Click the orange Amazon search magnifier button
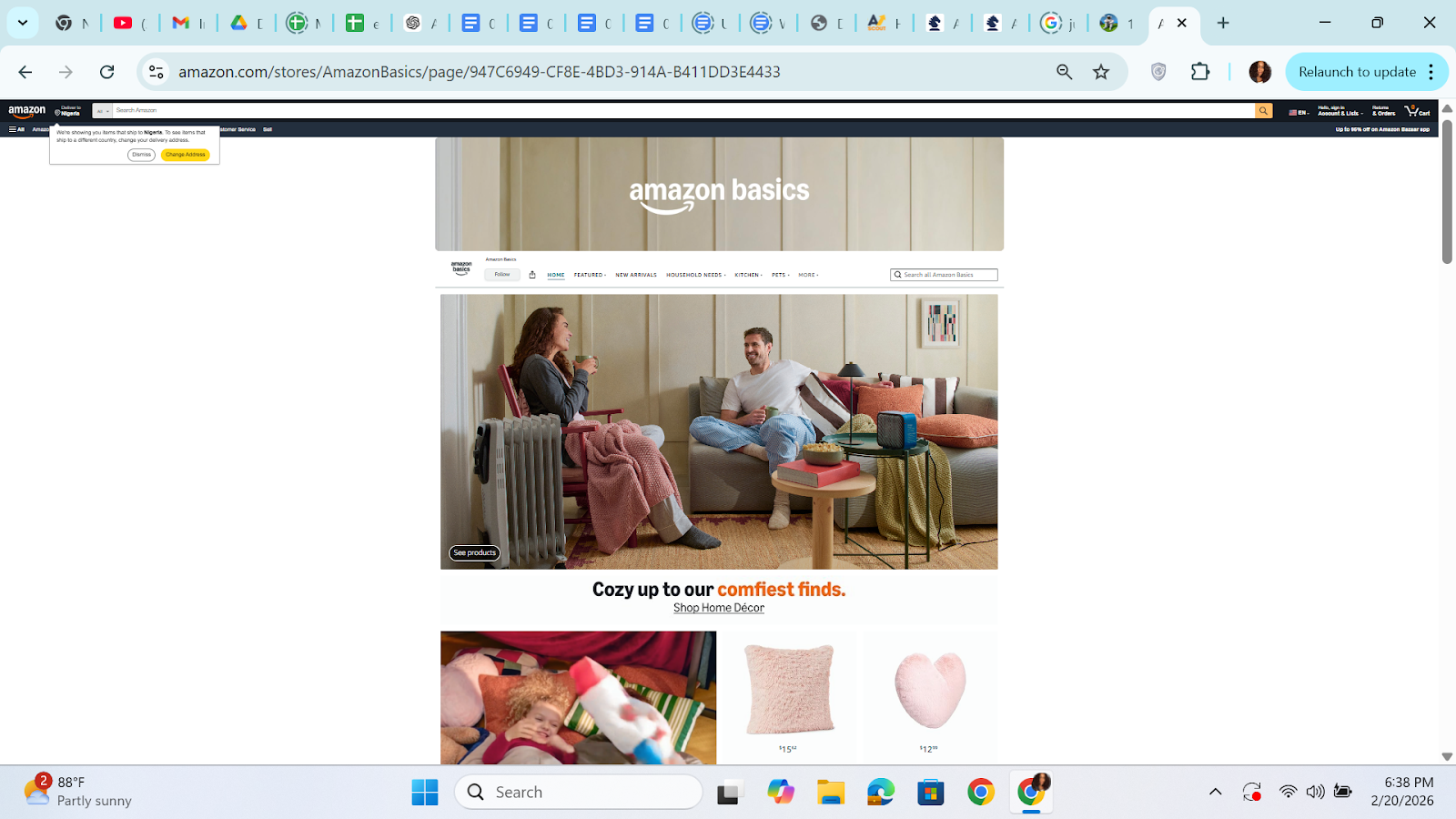The image size is (1456, 819). click(x=1263, y=110)
